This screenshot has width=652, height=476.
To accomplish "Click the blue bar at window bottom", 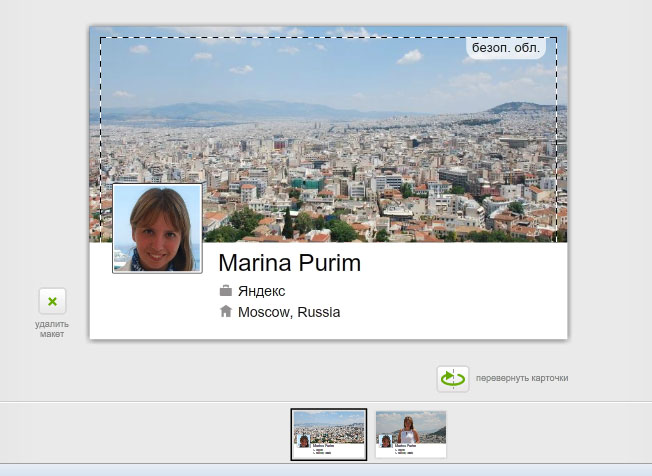I will [x=326, y=469].
